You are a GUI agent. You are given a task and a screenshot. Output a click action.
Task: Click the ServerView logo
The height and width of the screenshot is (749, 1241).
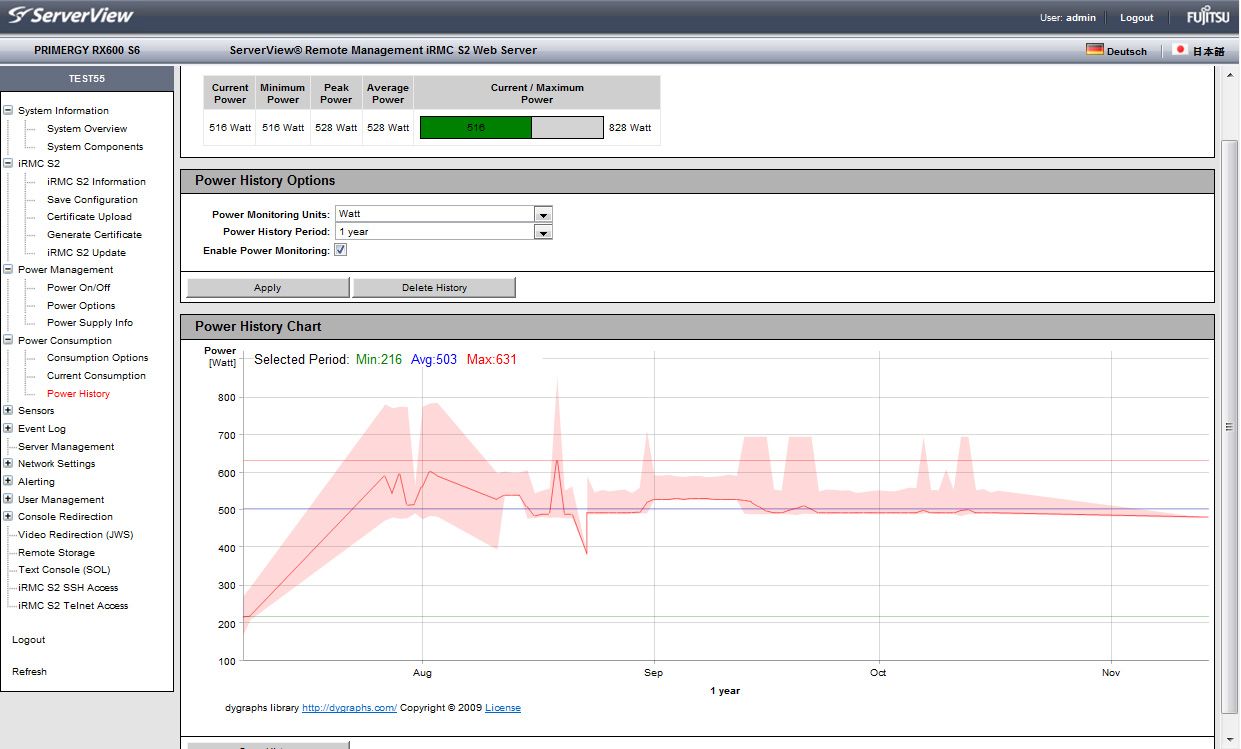point(71,16)
